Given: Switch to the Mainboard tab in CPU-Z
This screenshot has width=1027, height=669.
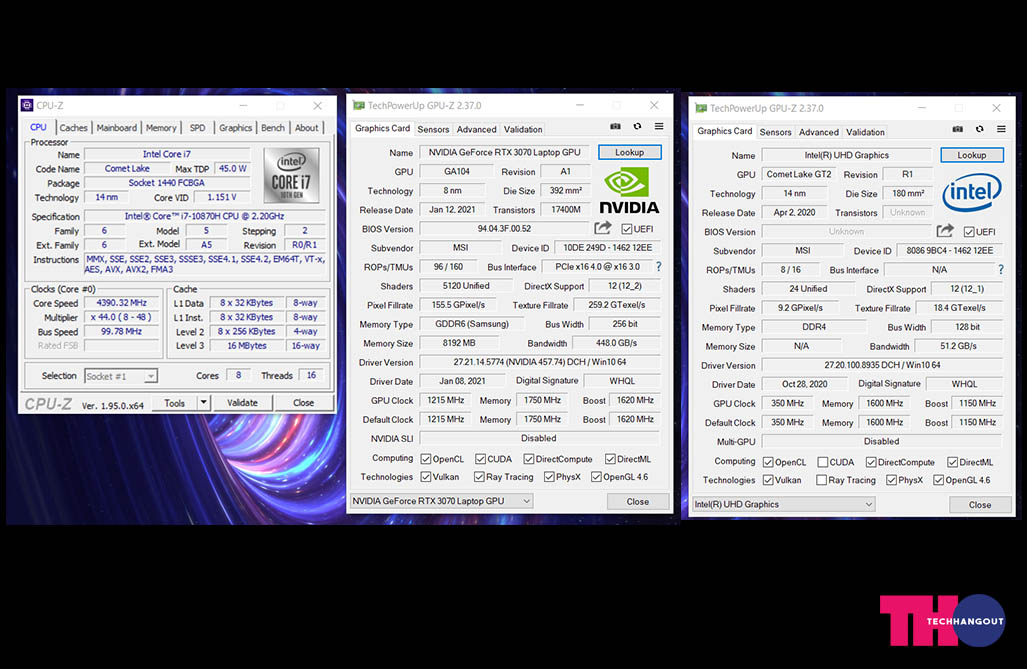Looking at the screenshot, I should (x=117, y=128).
